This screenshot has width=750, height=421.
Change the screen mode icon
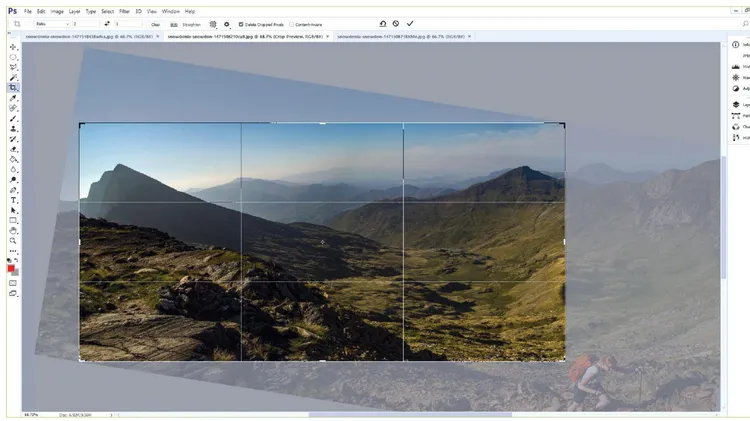point(13,293)
